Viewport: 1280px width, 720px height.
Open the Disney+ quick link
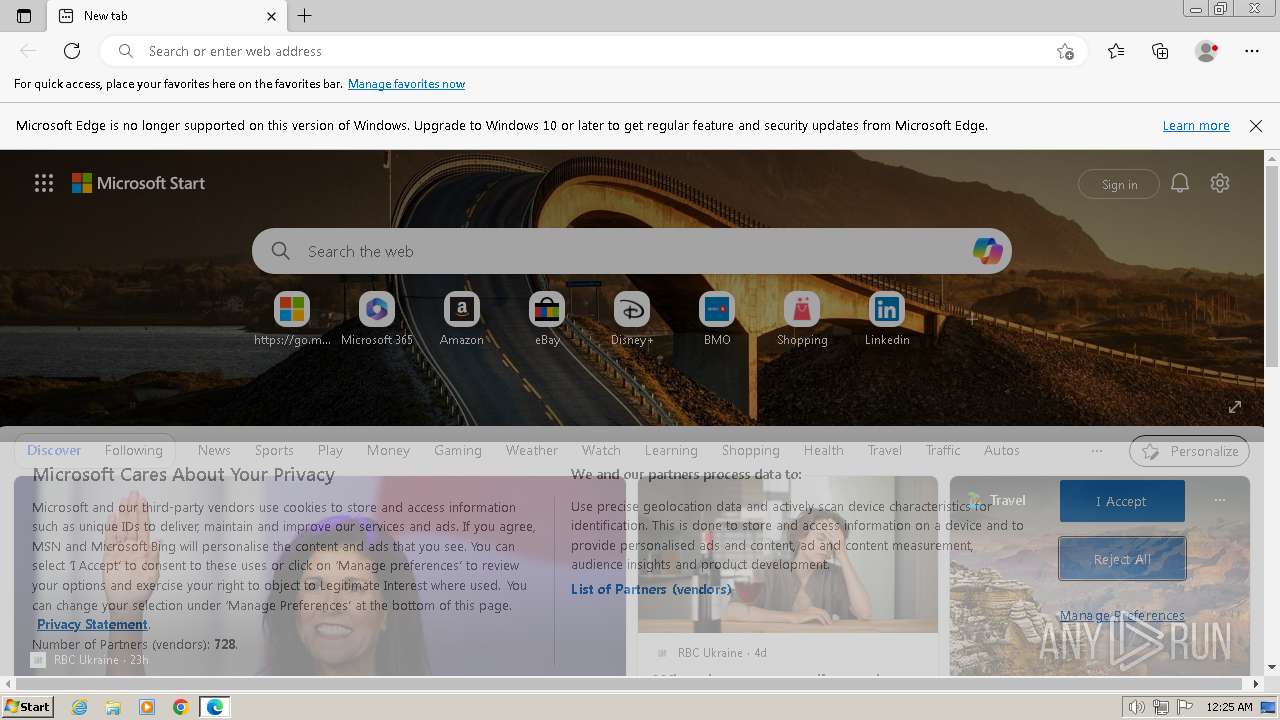[632, 320]
